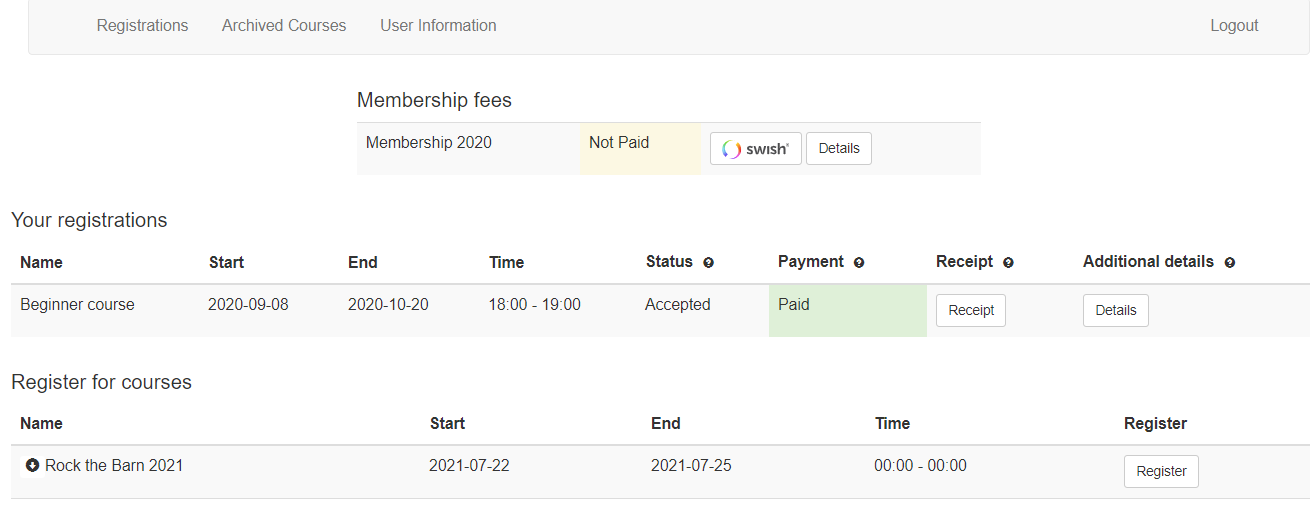Open the Registrations tab

coord(142,26)
